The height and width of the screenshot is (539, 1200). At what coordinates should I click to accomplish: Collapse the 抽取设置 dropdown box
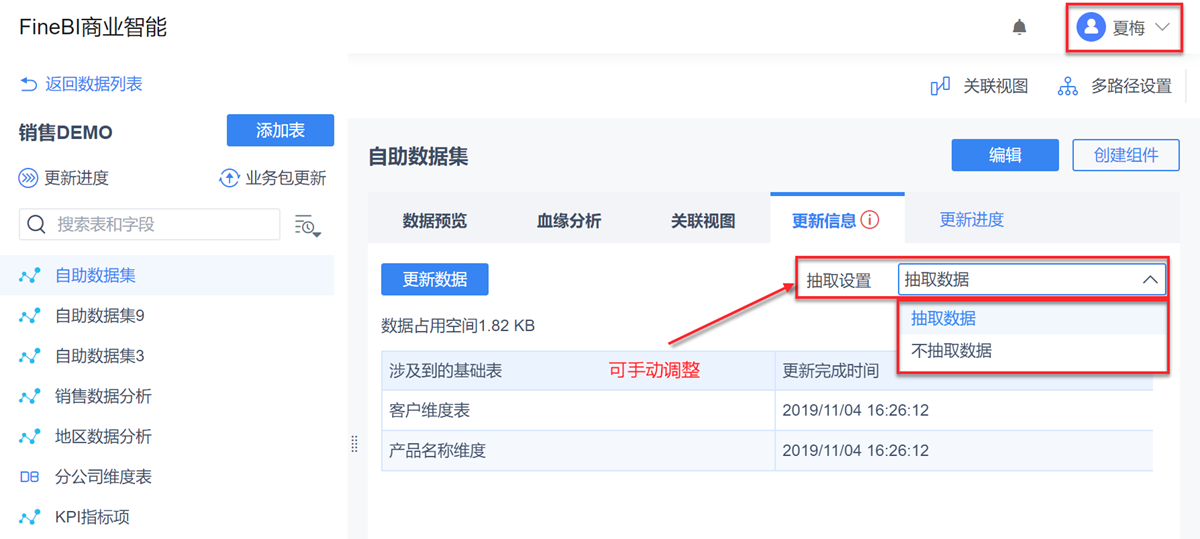(x=1149, y=280)
